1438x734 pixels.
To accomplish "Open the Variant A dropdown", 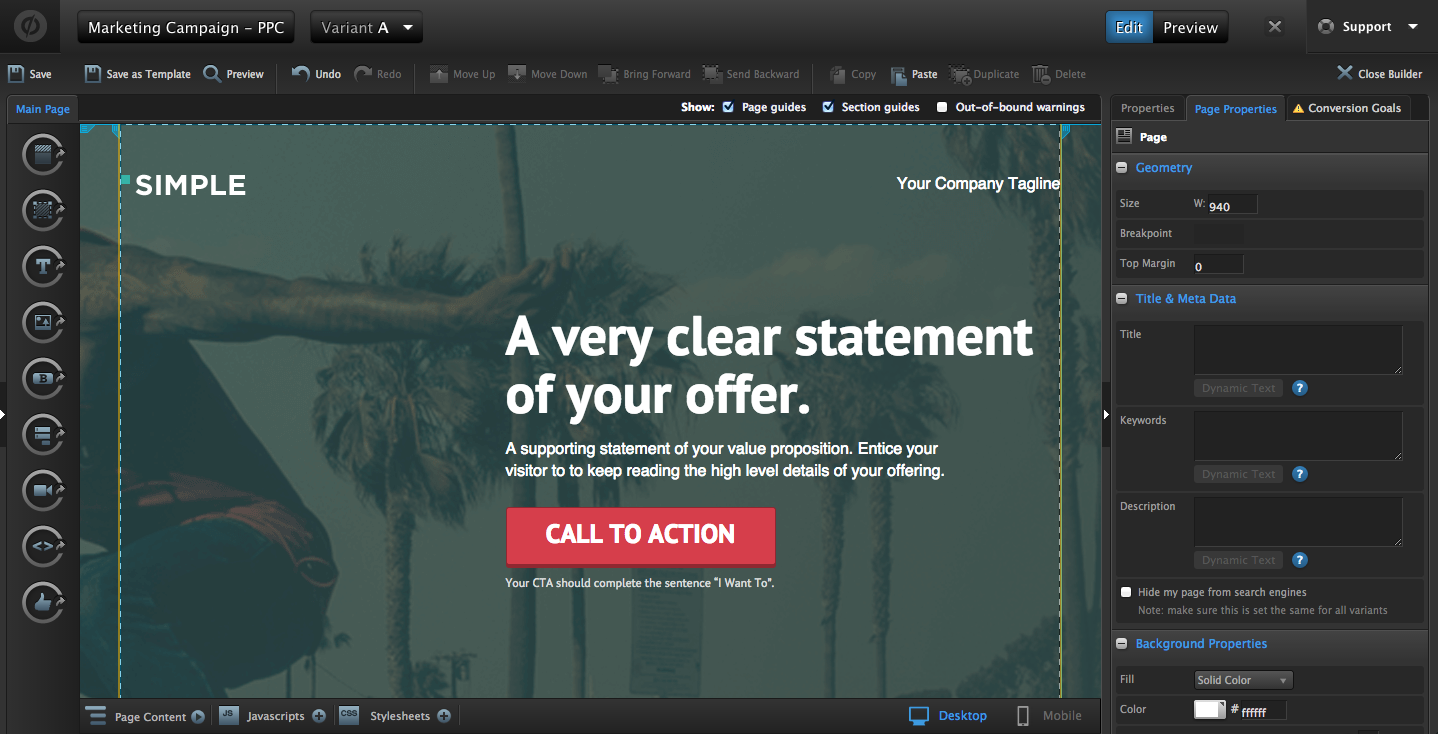I will click(x=366, y=27).
